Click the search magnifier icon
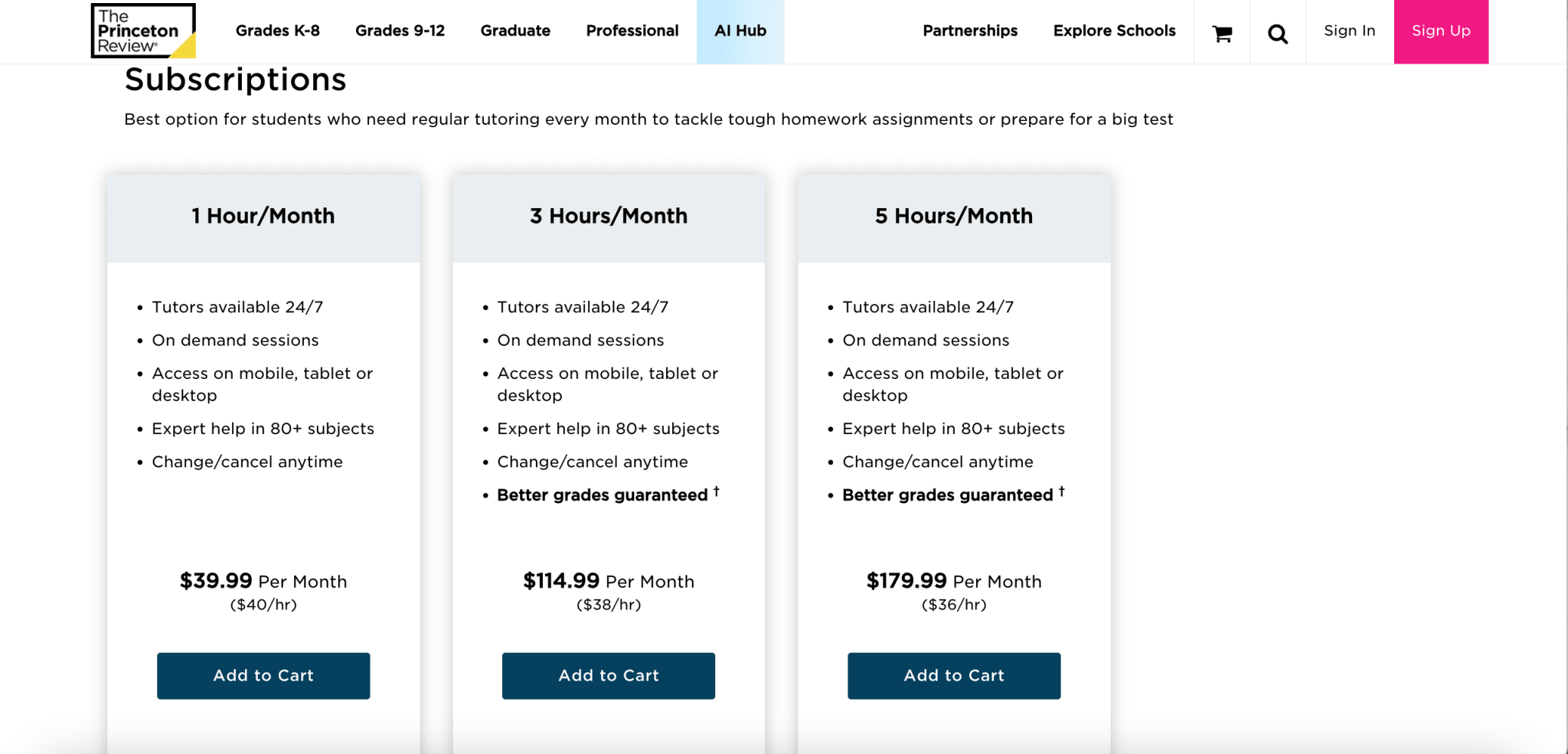The height and width of the screenshot is (754, 1568). pos(1277,32)
